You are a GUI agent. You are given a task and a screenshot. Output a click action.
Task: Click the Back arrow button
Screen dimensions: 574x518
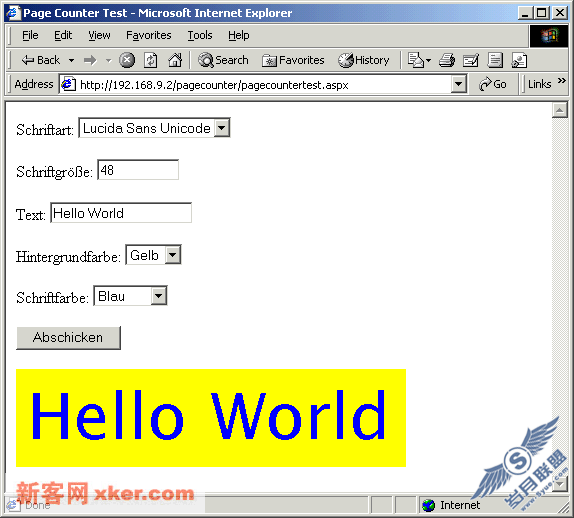[x=40, y=60]
